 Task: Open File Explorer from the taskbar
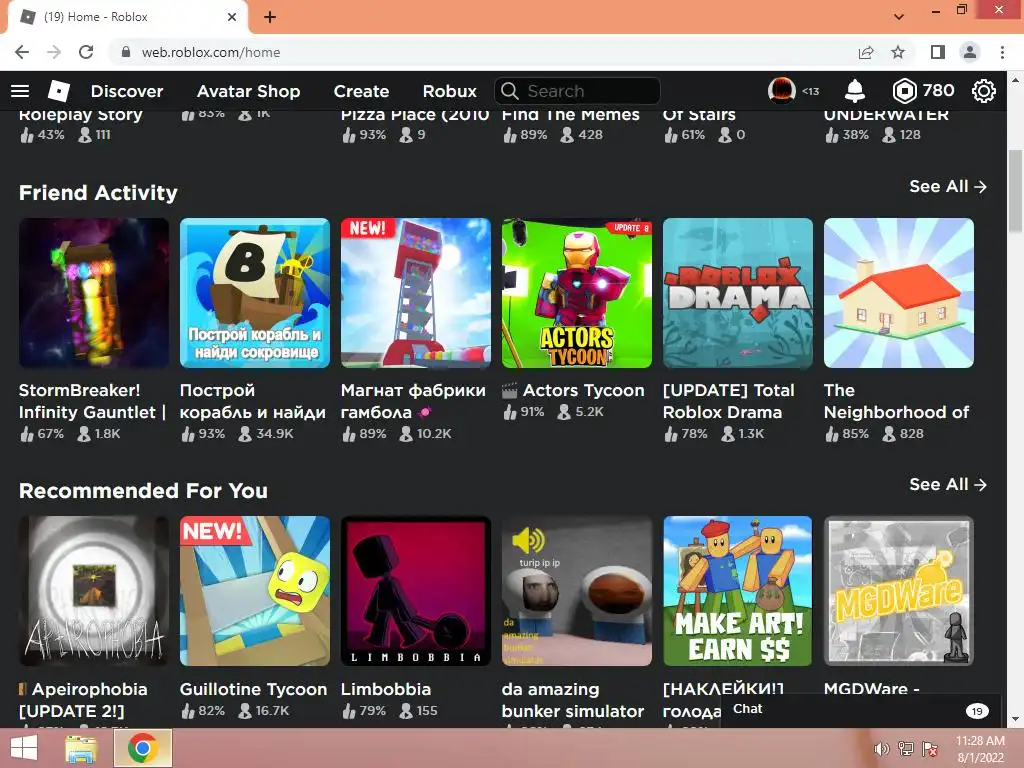pos(80,748)
